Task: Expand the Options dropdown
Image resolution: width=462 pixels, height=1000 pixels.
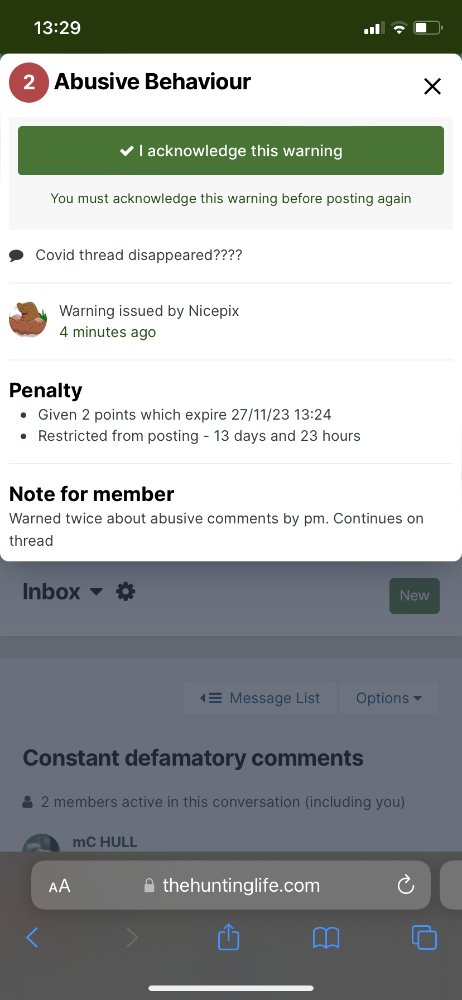Action: point(389,698)
